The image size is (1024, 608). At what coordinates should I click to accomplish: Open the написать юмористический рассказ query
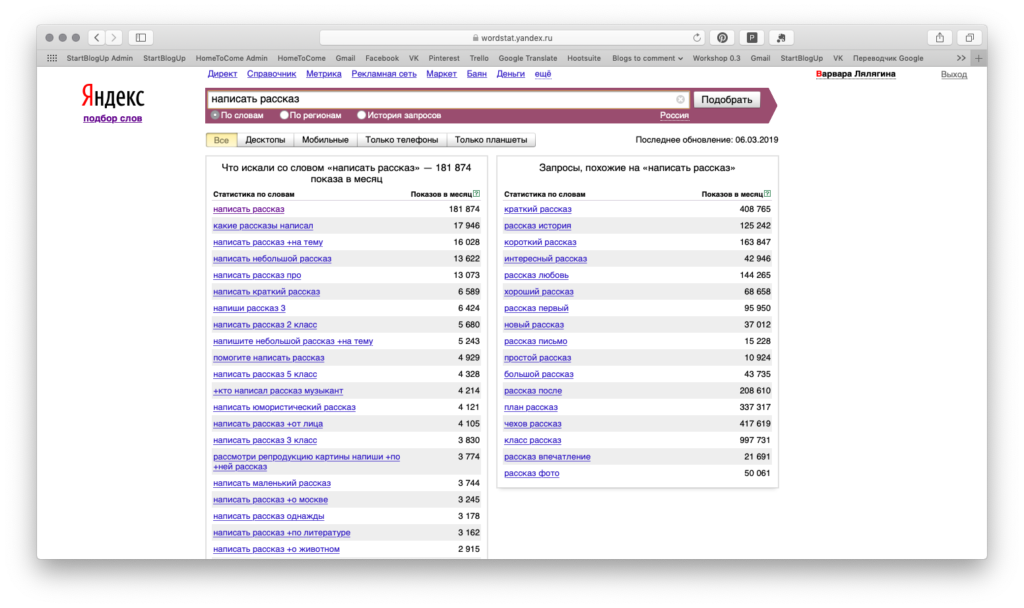(x=284, y=408)
